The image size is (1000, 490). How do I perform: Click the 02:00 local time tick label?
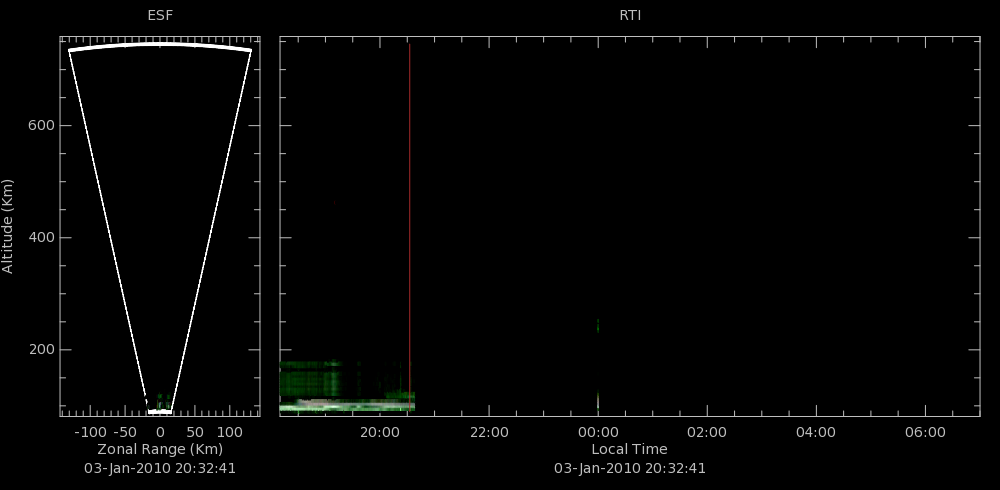[707, 433]
